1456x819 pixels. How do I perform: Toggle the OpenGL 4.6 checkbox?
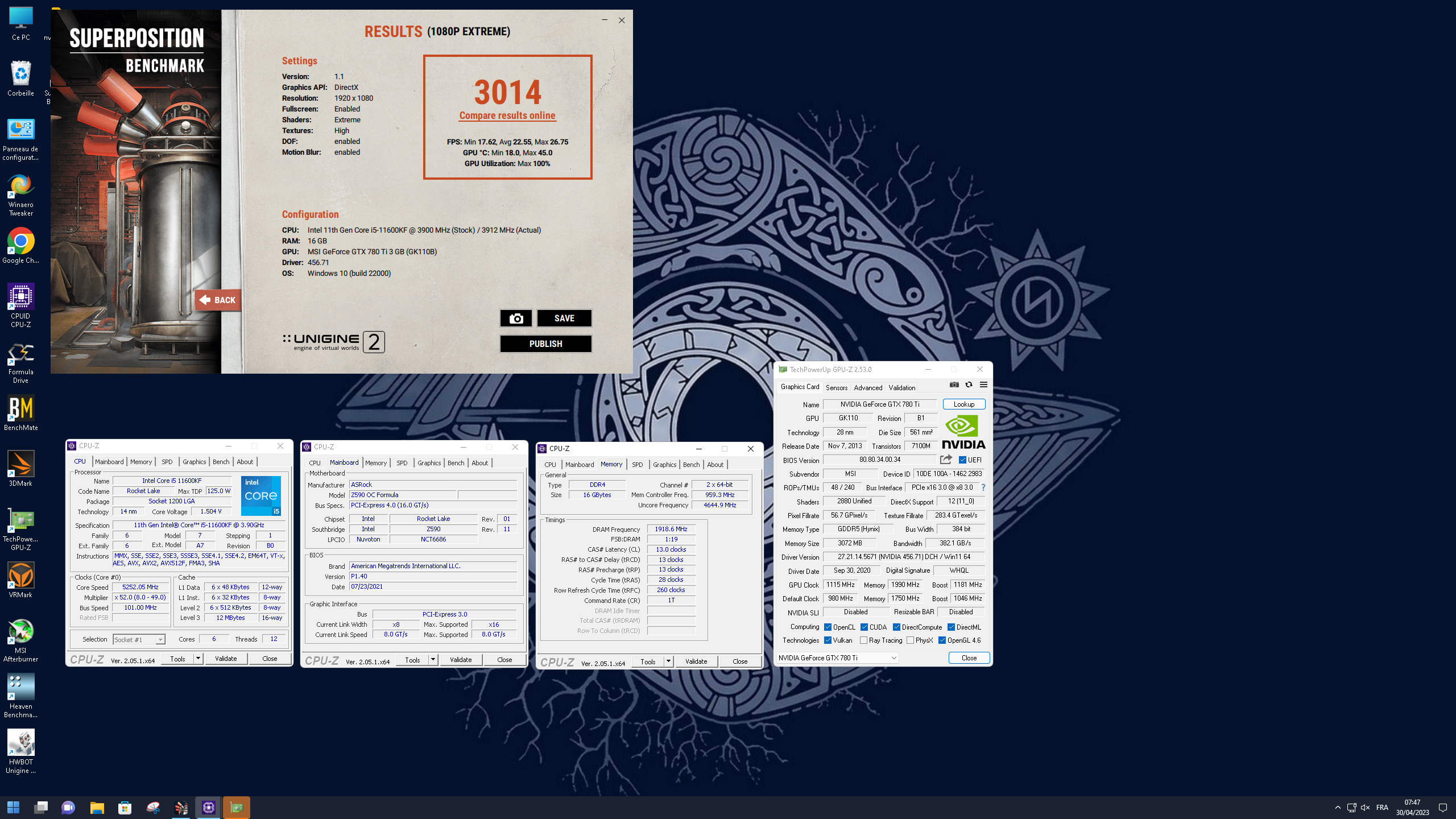pyautogui.click(x=942, y=640)
